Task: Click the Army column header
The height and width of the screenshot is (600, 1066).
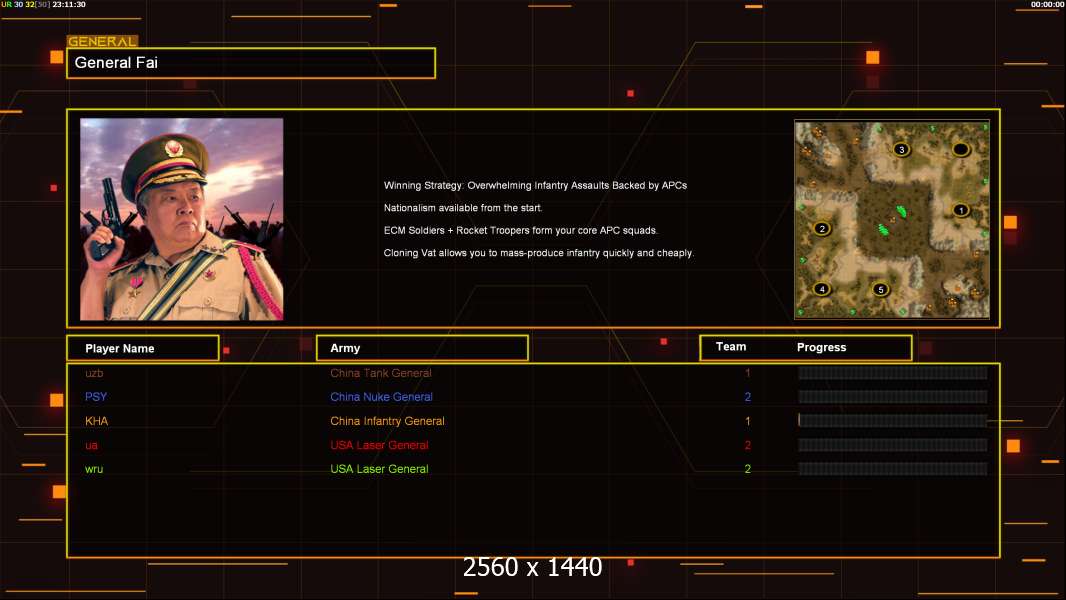Action: tap(422, 348)
